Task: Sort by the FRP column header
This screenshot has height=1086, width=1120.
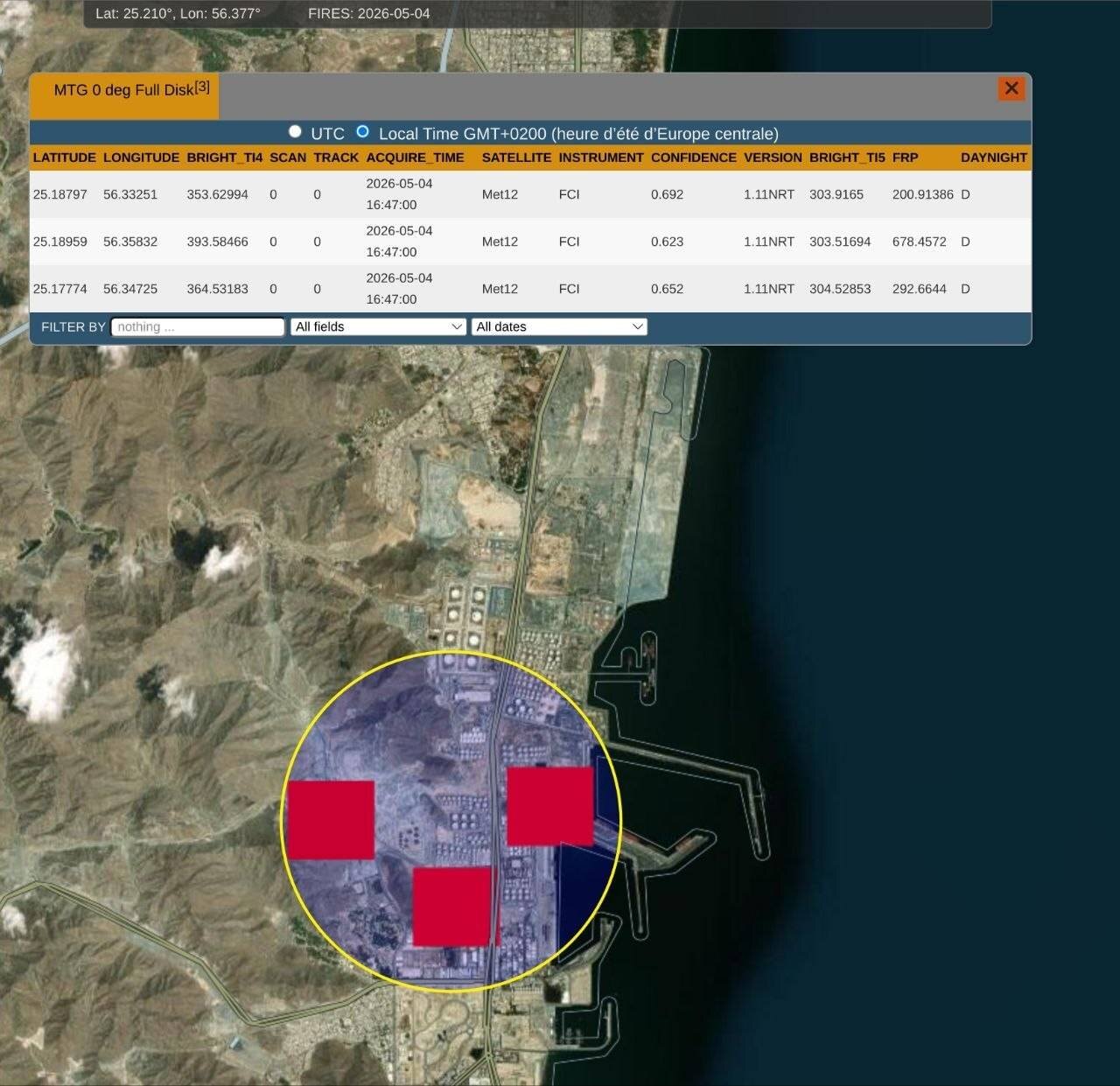Action: point(905,158)
